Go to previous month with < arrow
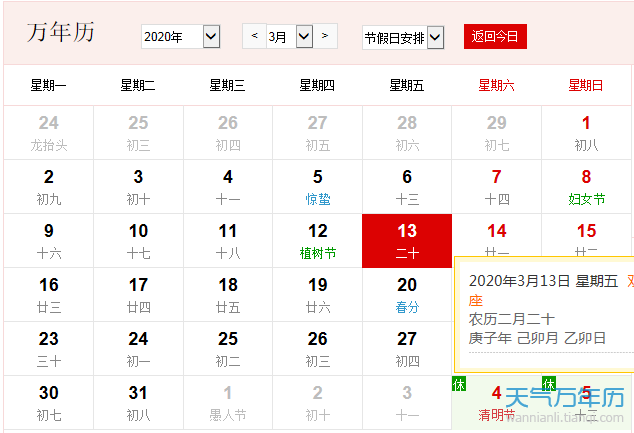 point(254,36)
